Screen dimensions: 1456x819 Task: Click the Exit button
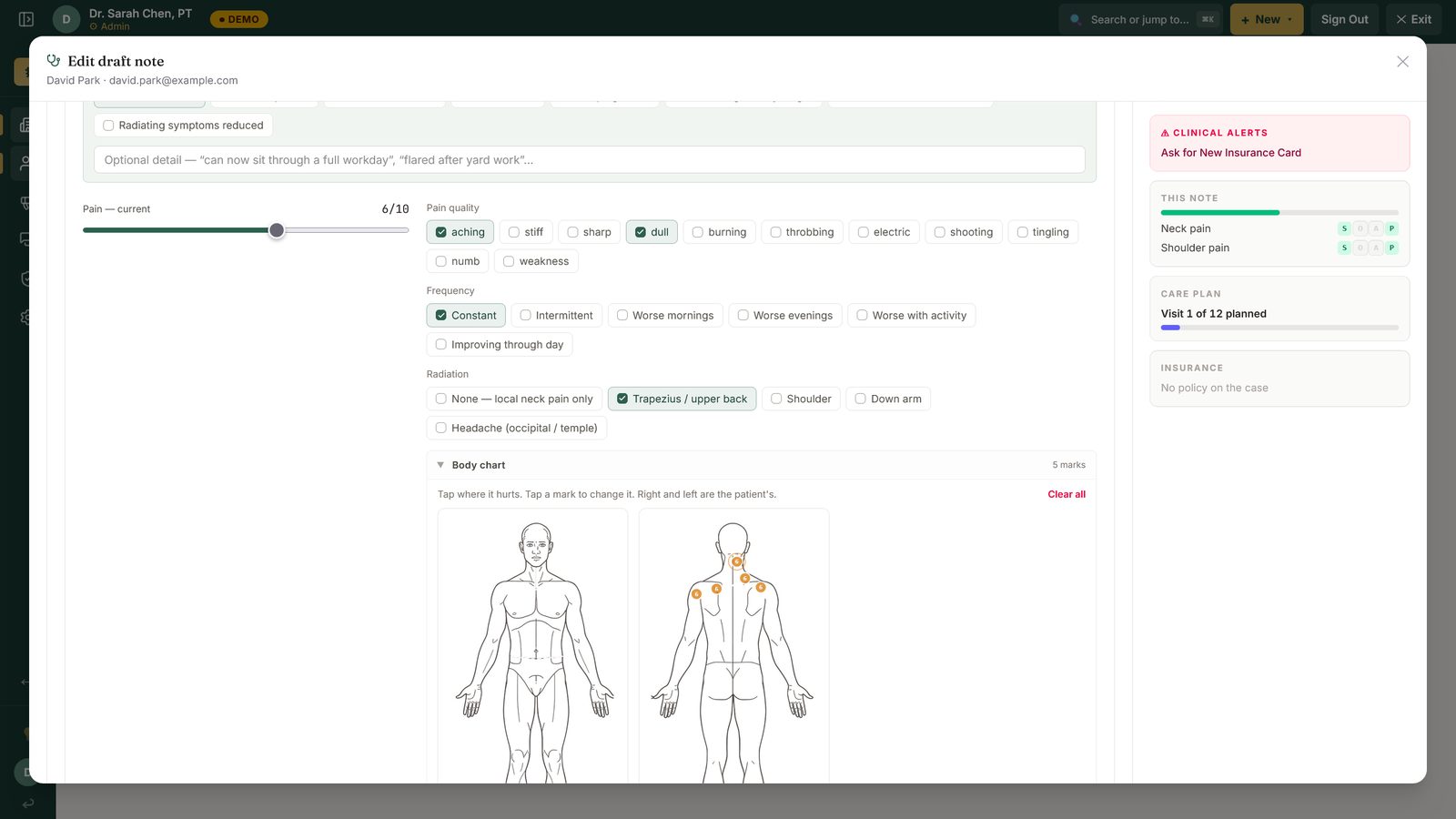pyautogui.click(x=1413, y=19)
